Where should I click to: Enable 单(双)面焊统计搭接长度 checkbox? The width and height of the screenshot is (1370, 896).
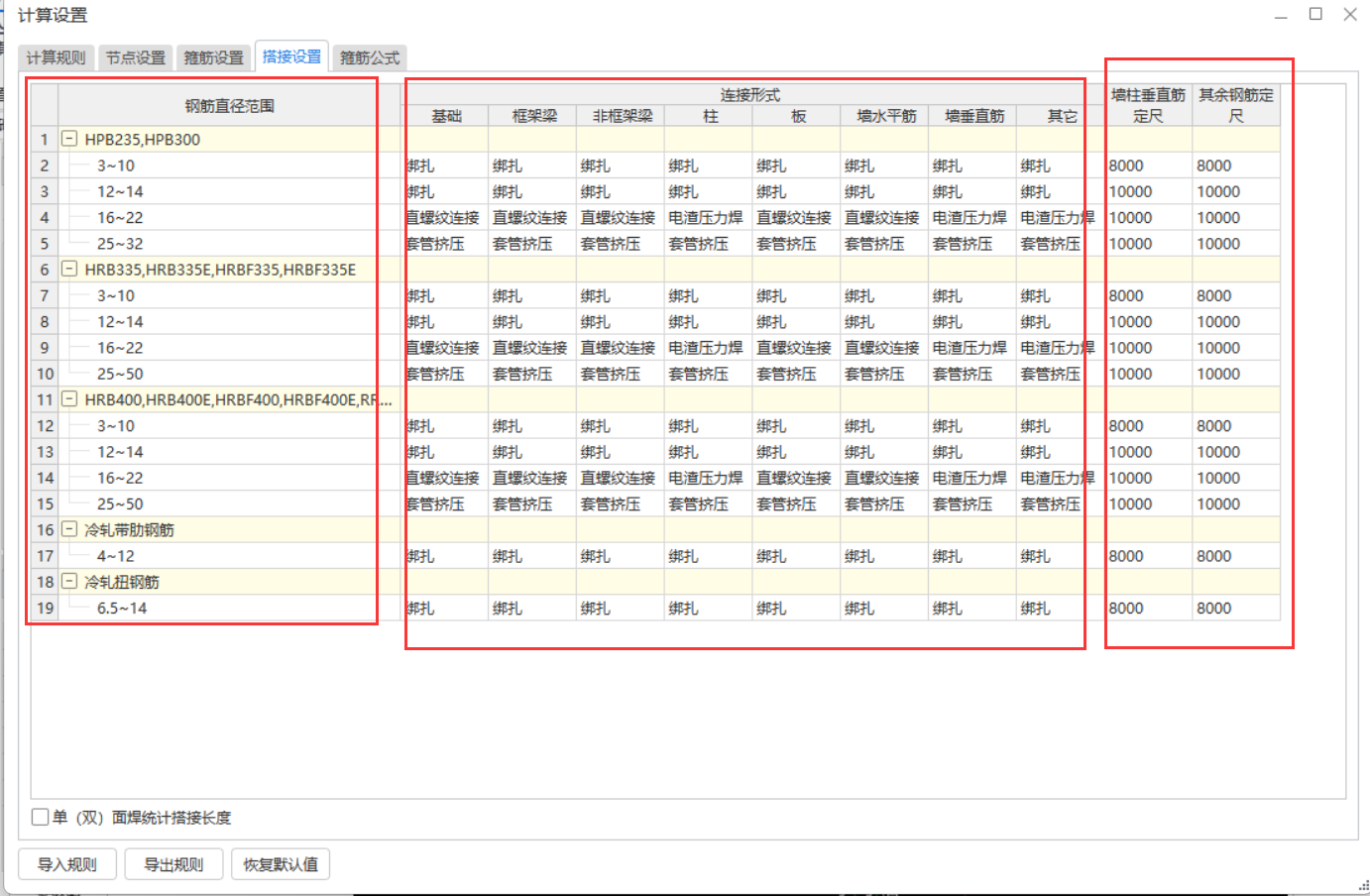(x=40, y=817)
